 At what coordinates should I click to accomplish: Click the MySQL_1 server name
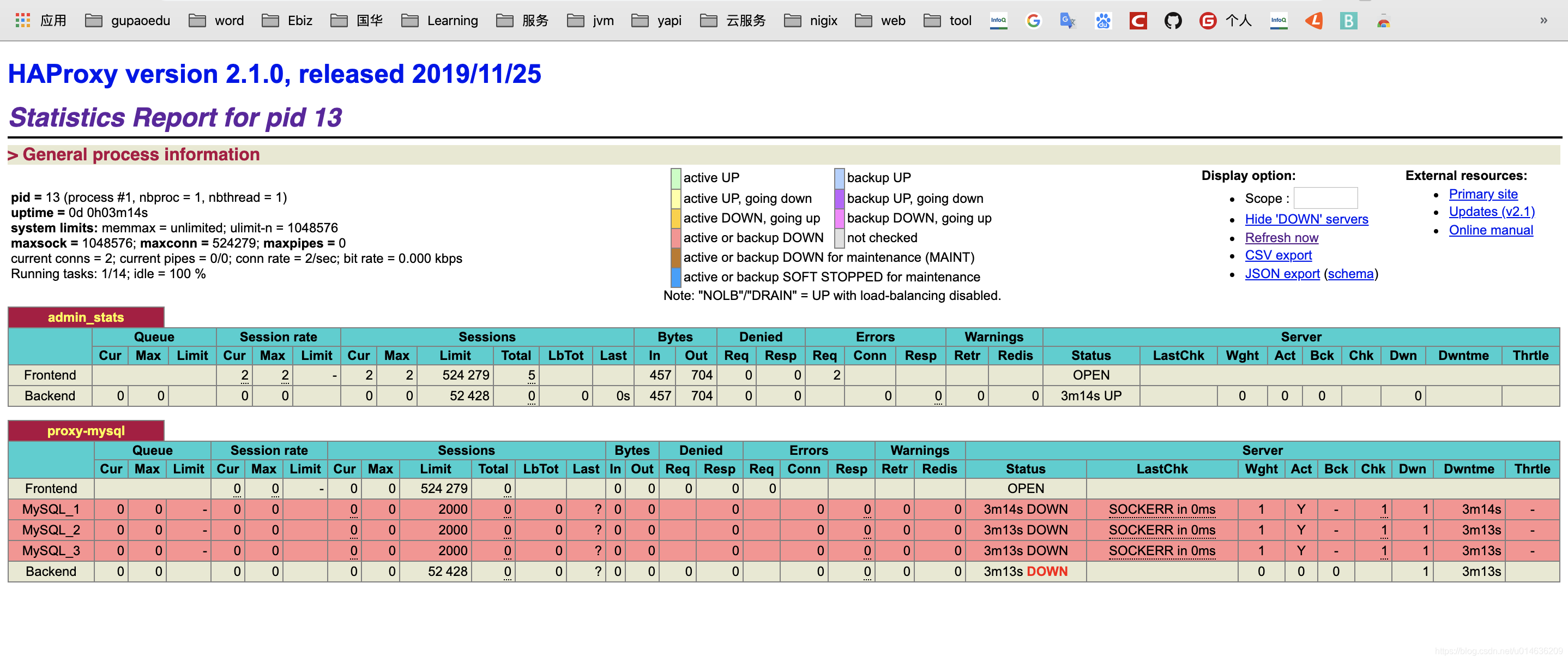click(51, 509)
